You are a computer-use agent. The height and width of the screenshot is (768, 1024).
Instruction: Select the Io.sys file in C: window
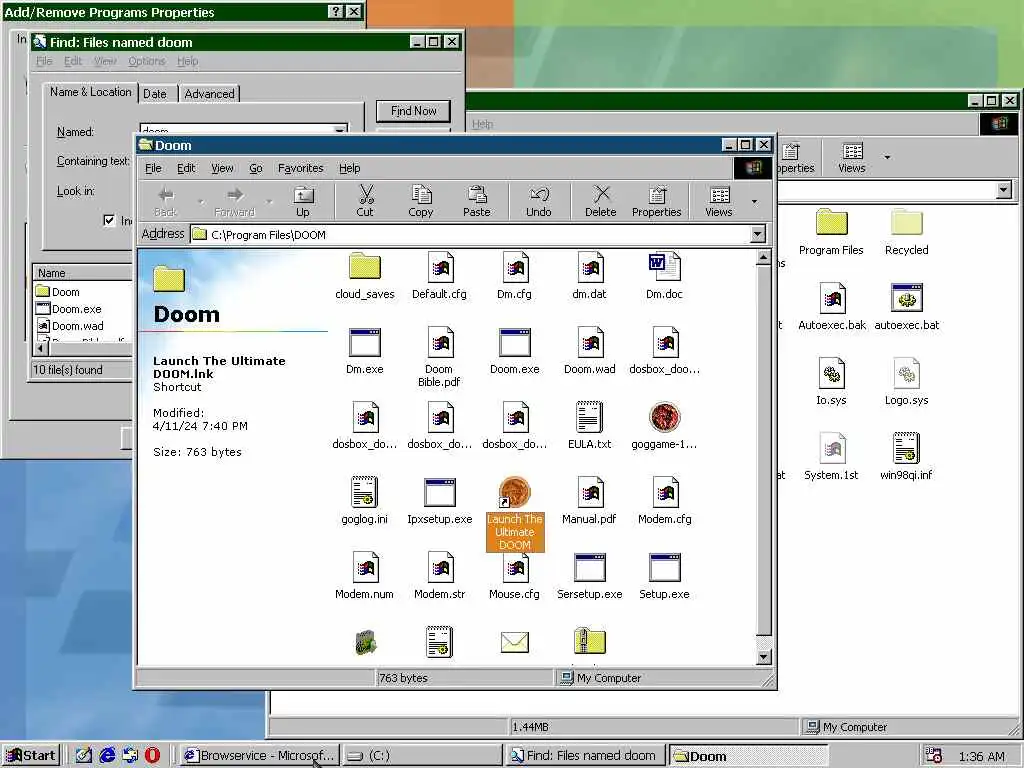coord(831,381)
